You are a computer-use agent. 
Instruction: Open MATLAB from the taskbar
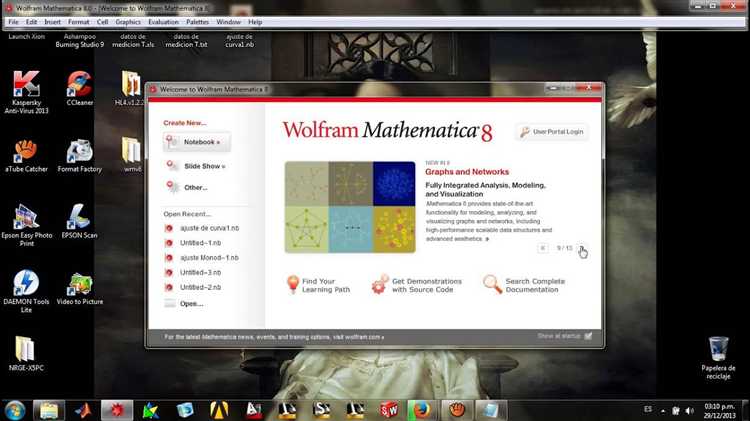pyautogui.click(x=83, y=410)
